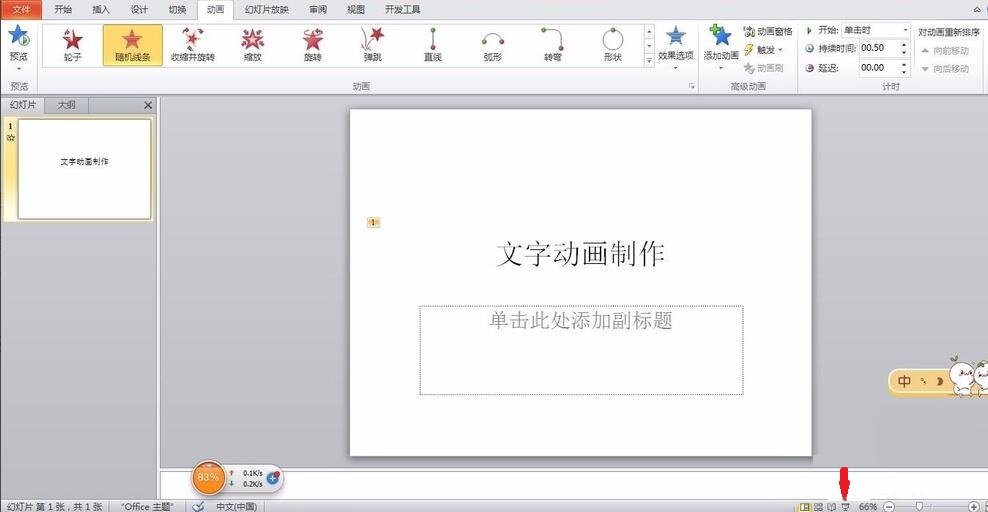Increase the duration (持续时间) spinner
Screen dimensions: 988x512
904,44
